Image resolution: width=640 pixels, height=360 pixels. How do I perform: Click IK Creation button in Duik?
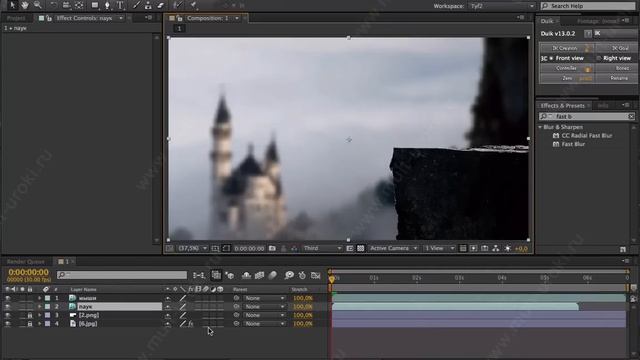567,48
